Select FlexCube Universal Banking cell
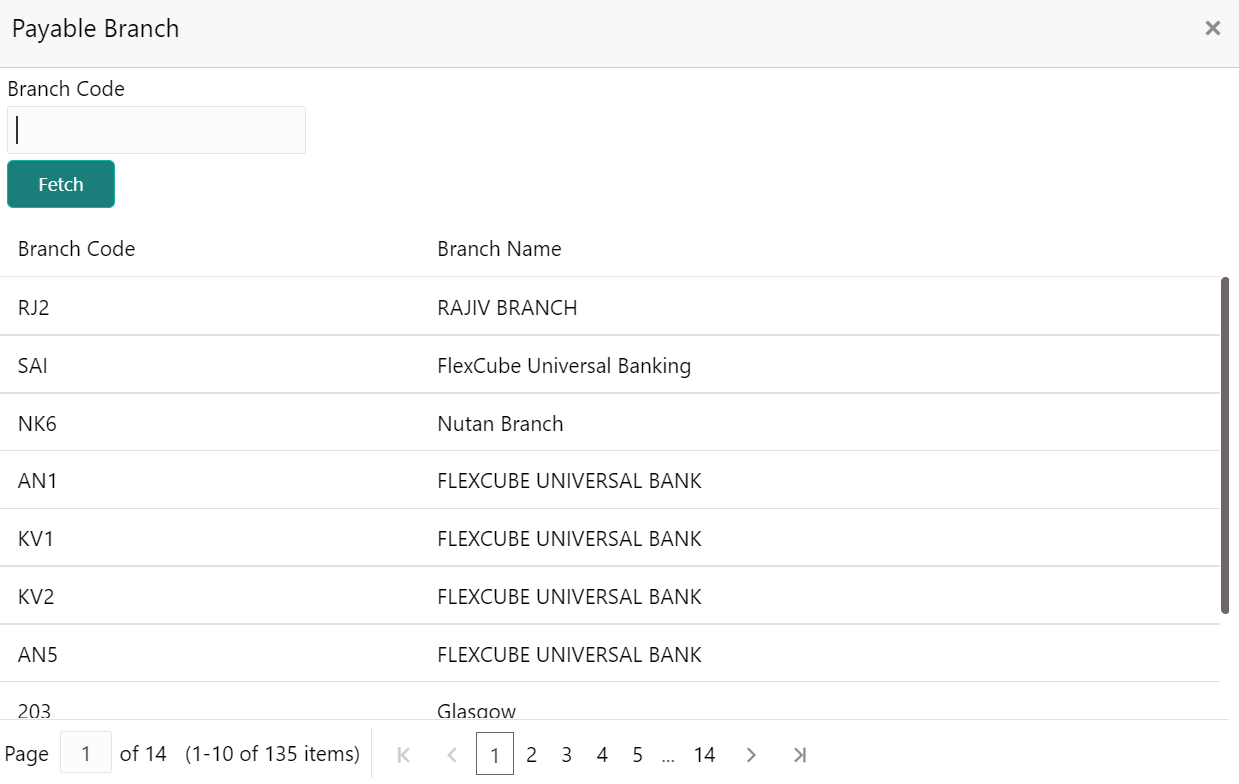Viewport: 1239px width, 784px height. (564, 366)
